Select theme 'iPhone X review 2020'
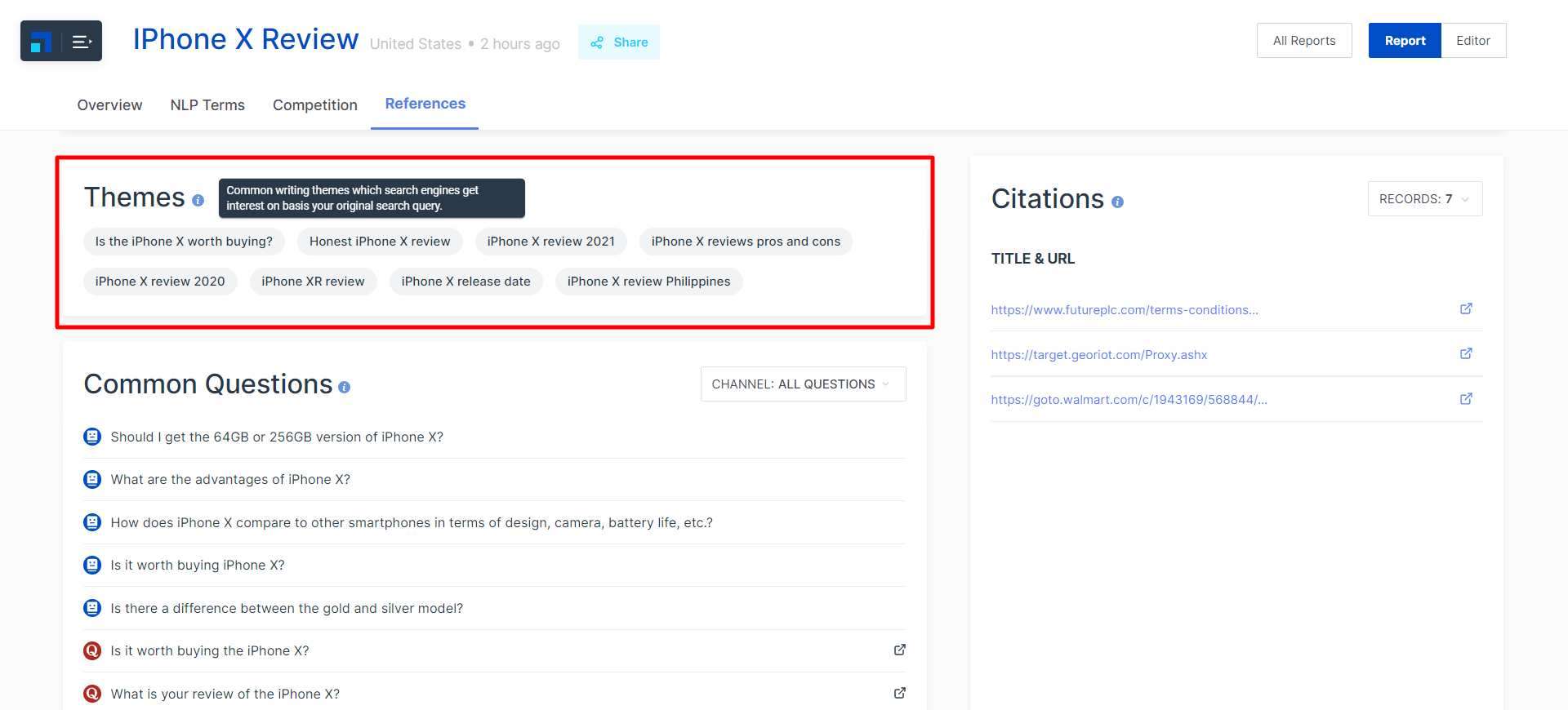 (x=160, y=282)
